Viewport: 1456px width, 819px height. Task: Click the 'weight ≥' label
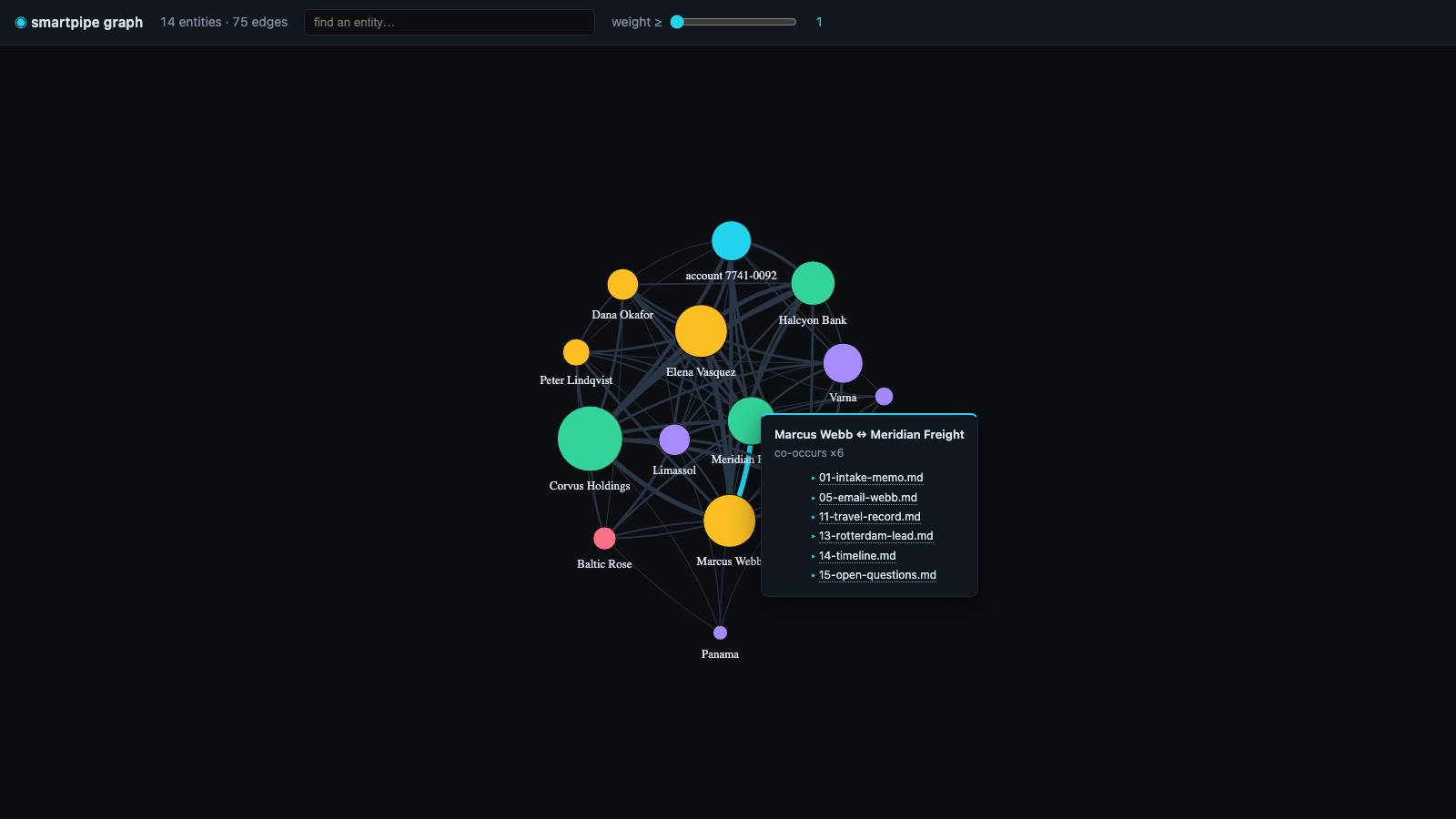(x=636, y=22)
